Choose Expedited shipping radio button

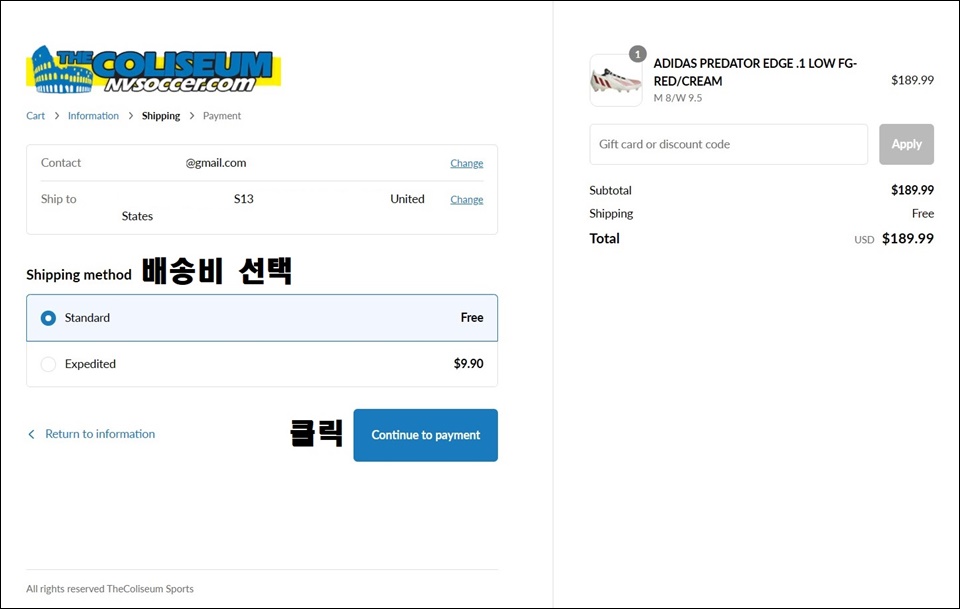(x=48, y=364)
